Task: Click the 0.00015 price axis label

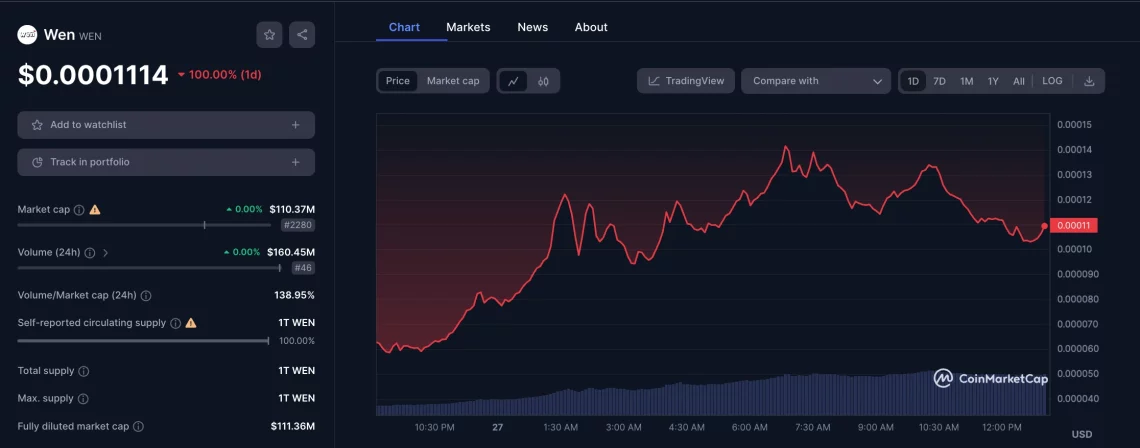Action: point(1074,125)
